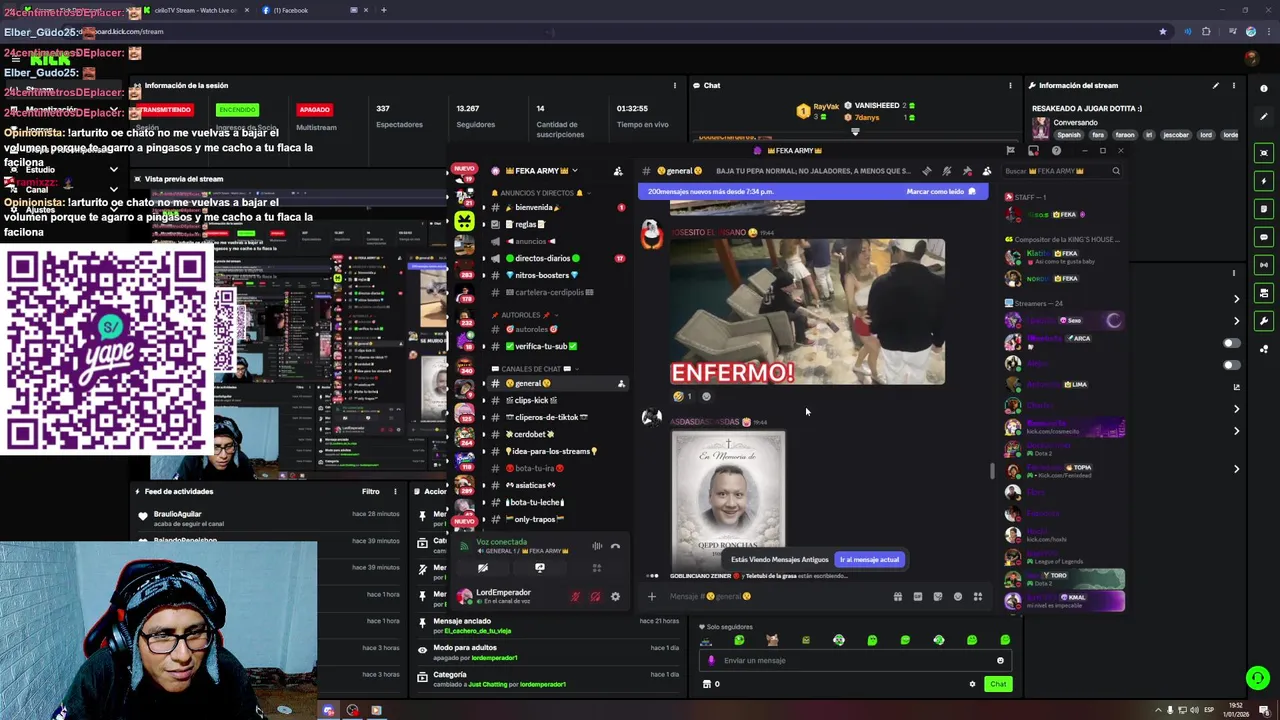The height and width of the screenshot is (720, 1280).
Task: Open Discord threads icon in channel header
Action: 926,171
